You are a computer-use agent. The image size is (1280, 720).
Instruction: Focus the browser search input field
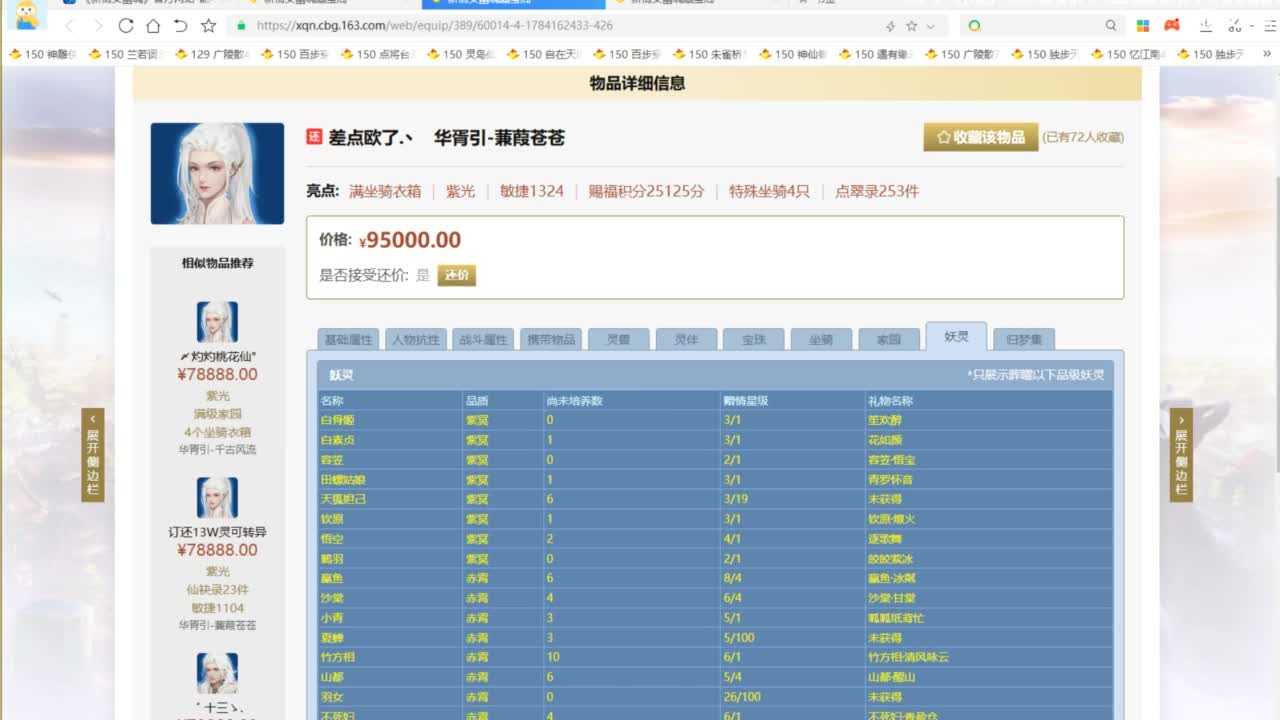(1040, 26)
